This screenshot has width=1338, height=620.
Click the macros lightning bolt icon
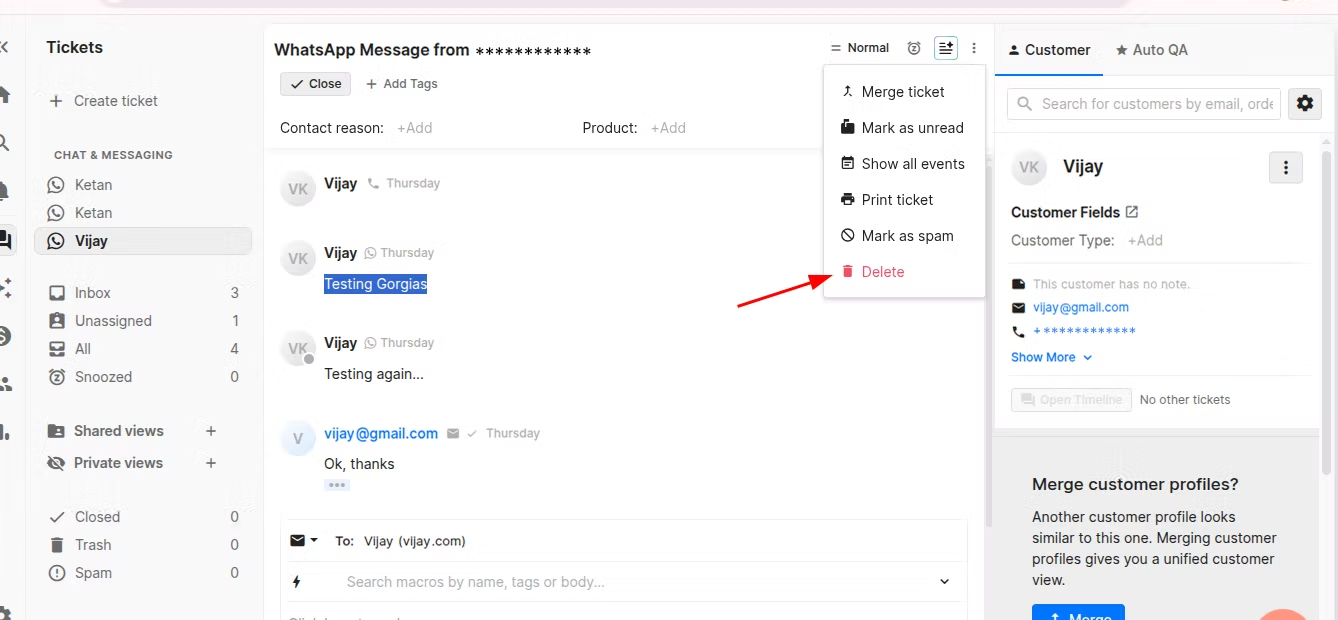[x=297, y=582]
